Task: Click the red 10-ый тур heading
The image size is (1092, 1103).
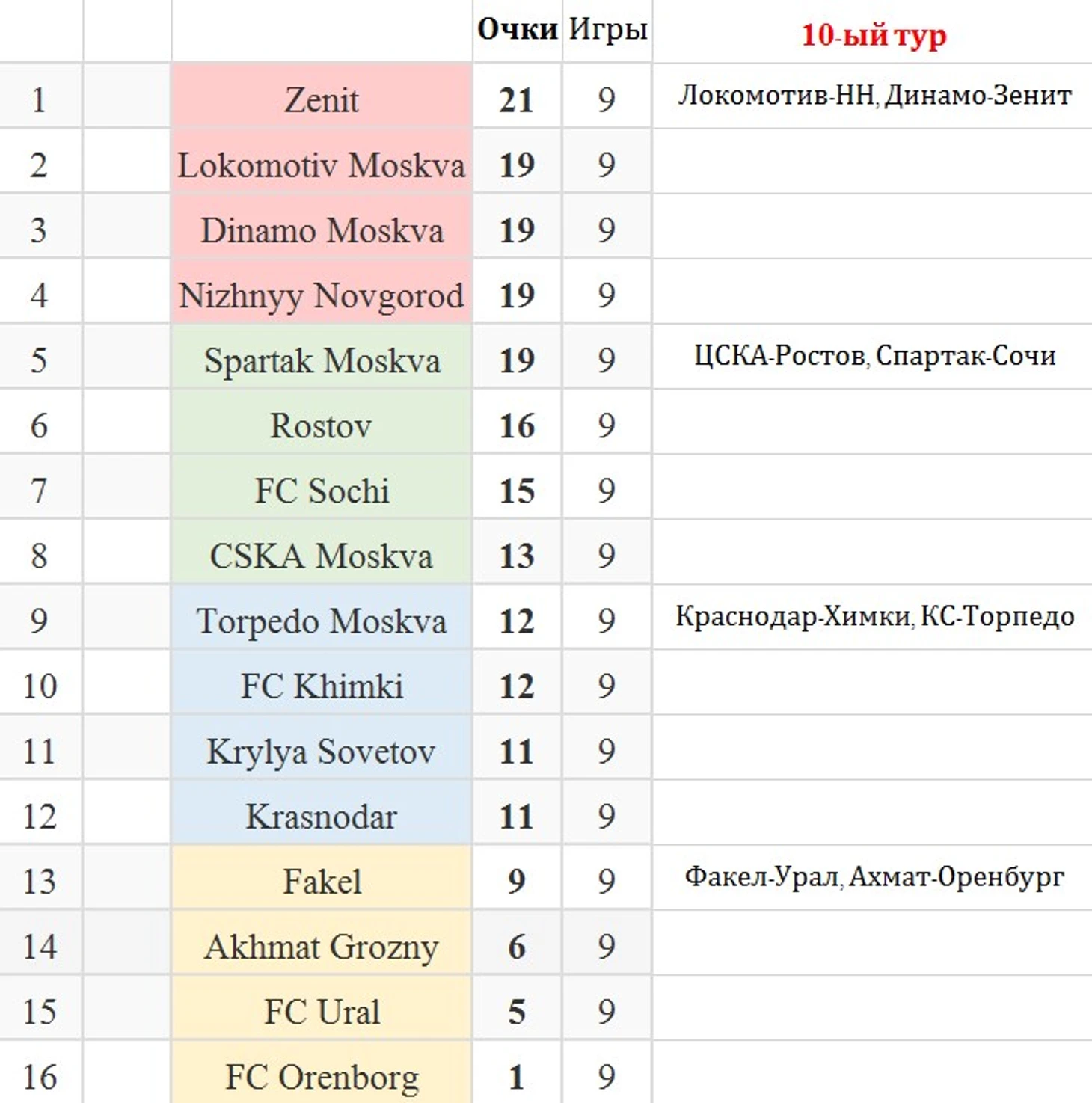Action: tap(873, 34)
